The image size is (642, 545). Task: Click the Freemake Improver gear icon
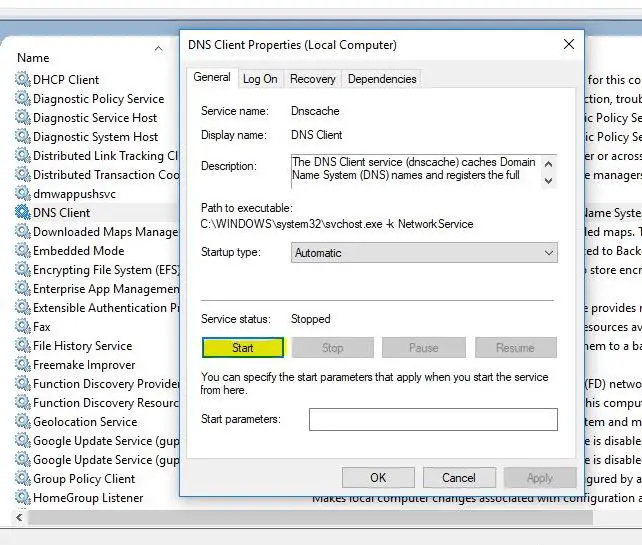[23, 365]
